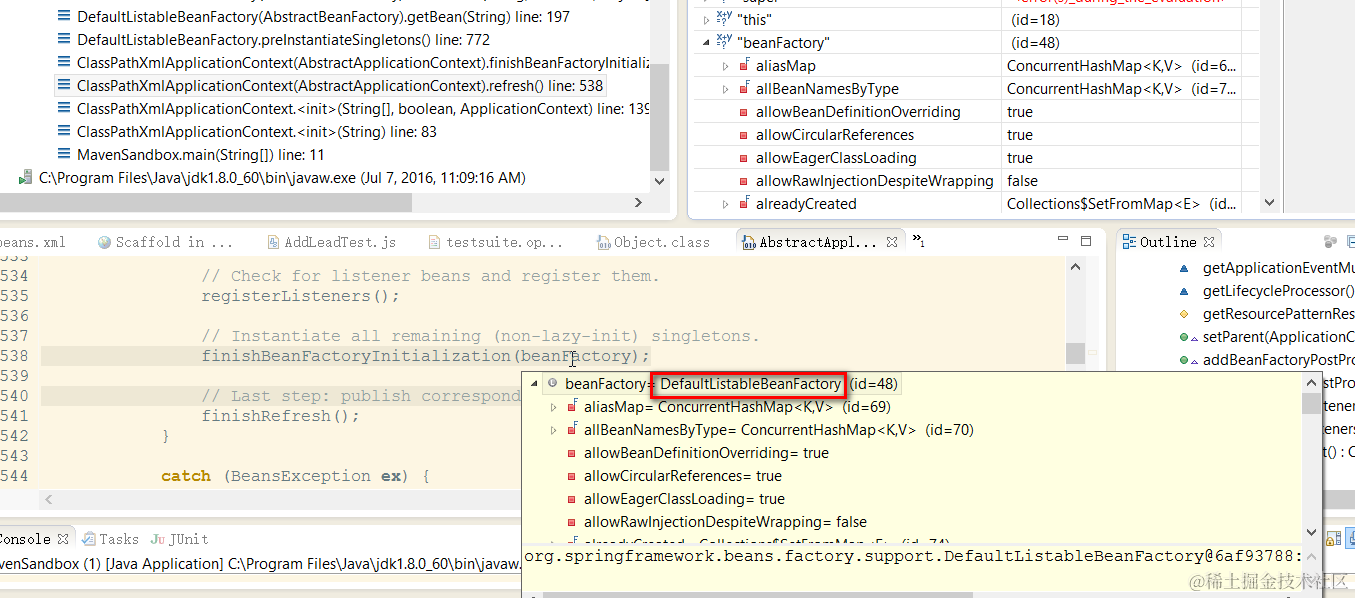Select getResourcePatternRes... in Outline

[x=1278, y=314]
